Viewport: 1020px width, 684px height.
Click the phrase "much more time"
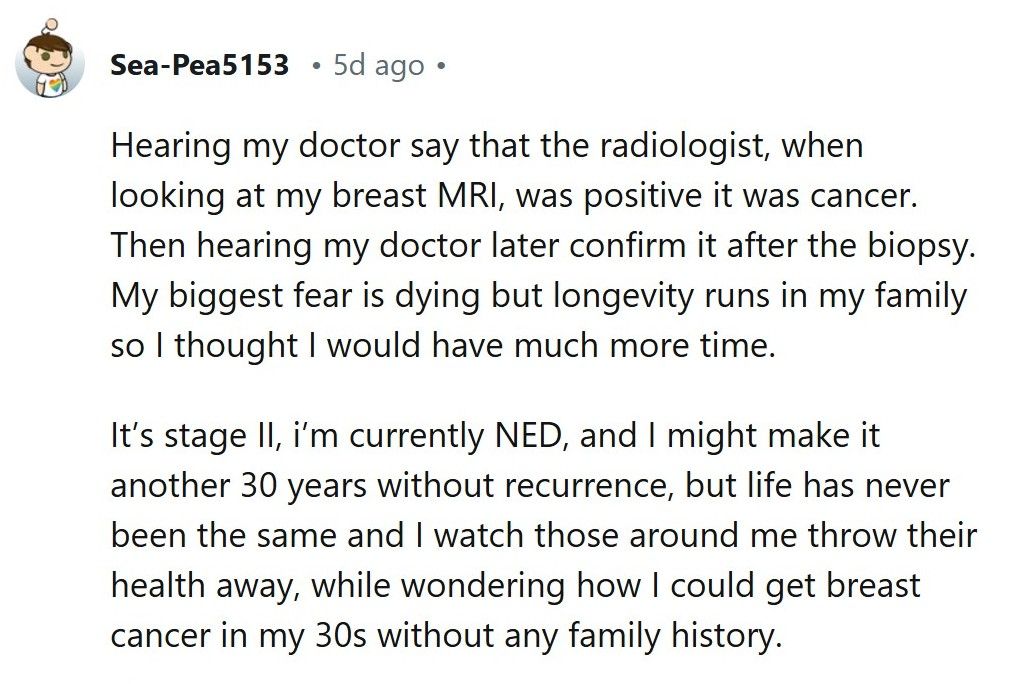[659, 343]
